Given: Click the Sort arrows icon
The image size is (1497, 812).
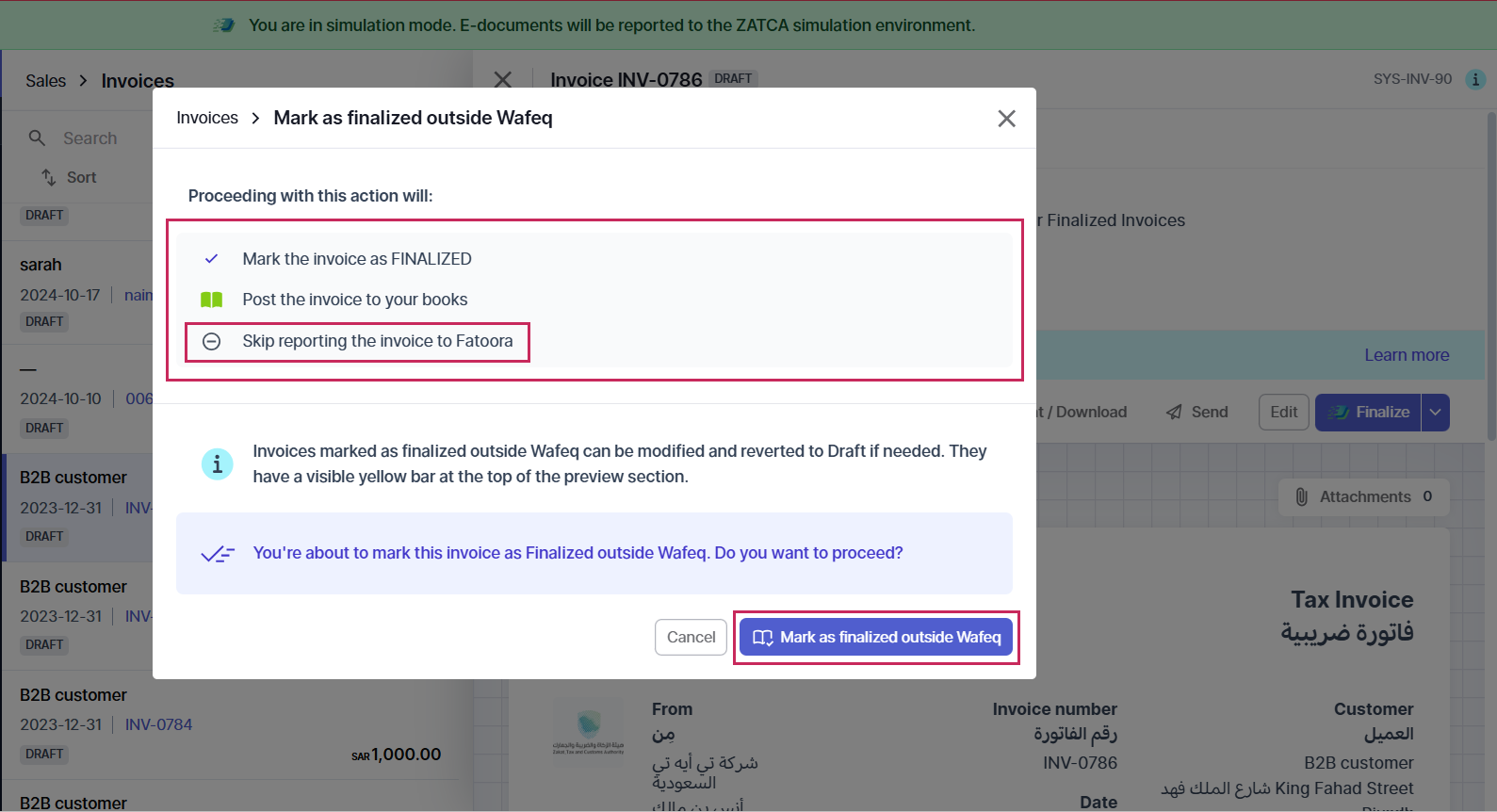Looking at the screenshot, I should tap(49, 177).
